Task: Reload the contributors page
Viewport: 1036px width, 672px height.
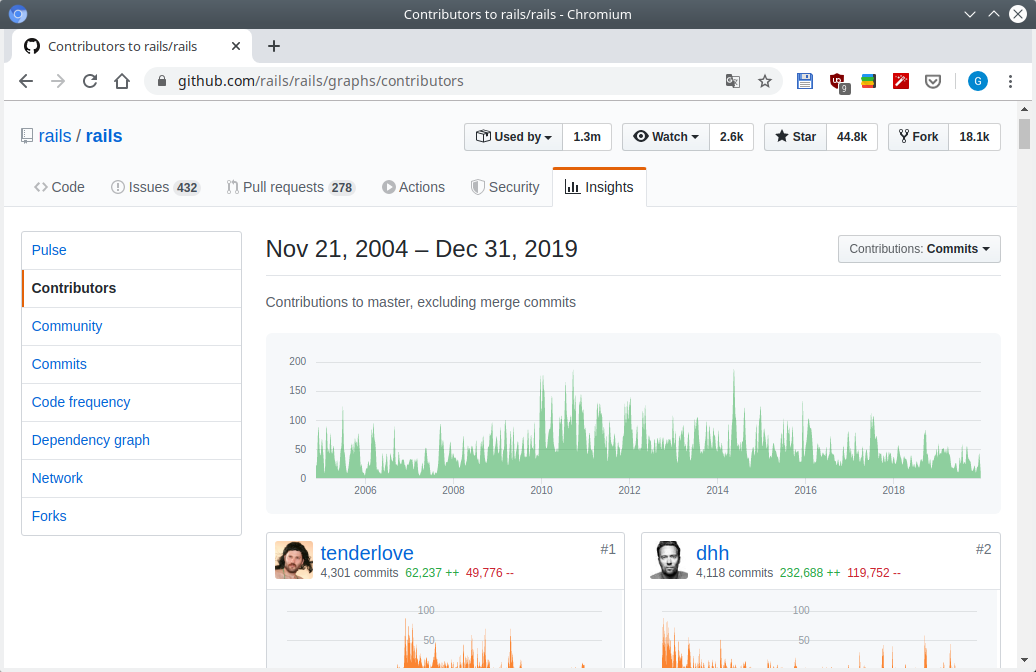Action: click(x=90, y=81)
